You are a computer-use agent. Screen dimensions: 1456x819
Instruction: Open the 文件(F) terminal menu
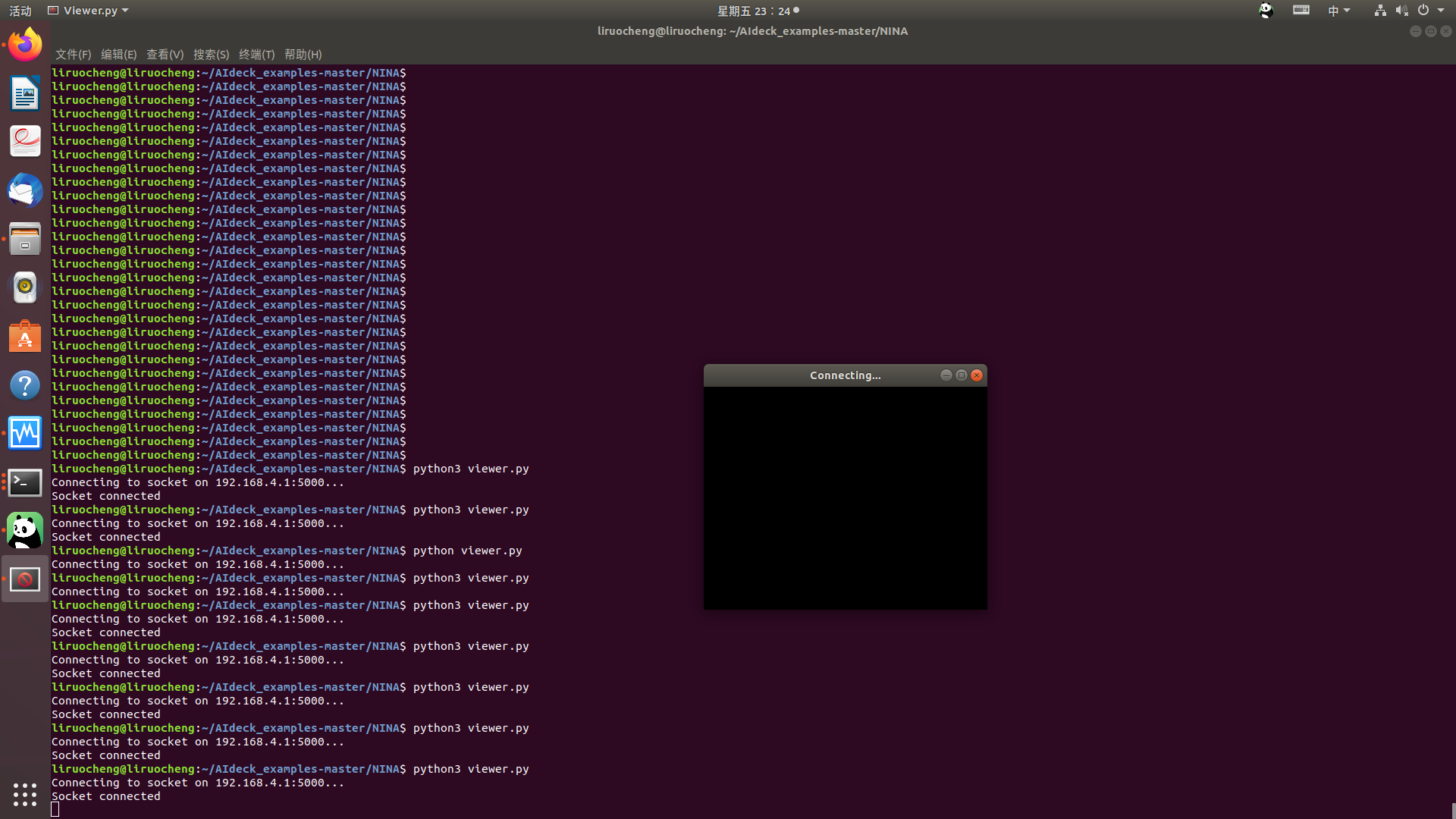[73, 55]
